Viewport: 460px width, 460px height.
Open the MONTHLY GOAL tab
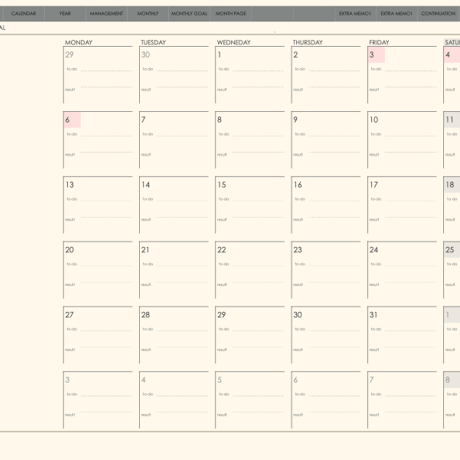click(189, 14)
